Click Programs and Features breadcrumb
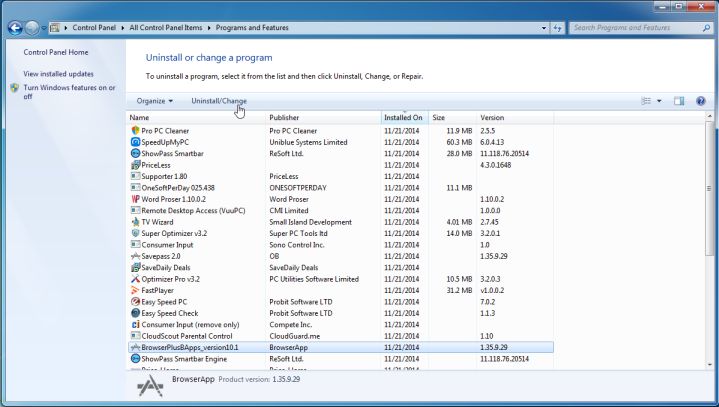The height and width of the screenshot is (407, 719). click(252, 28)
